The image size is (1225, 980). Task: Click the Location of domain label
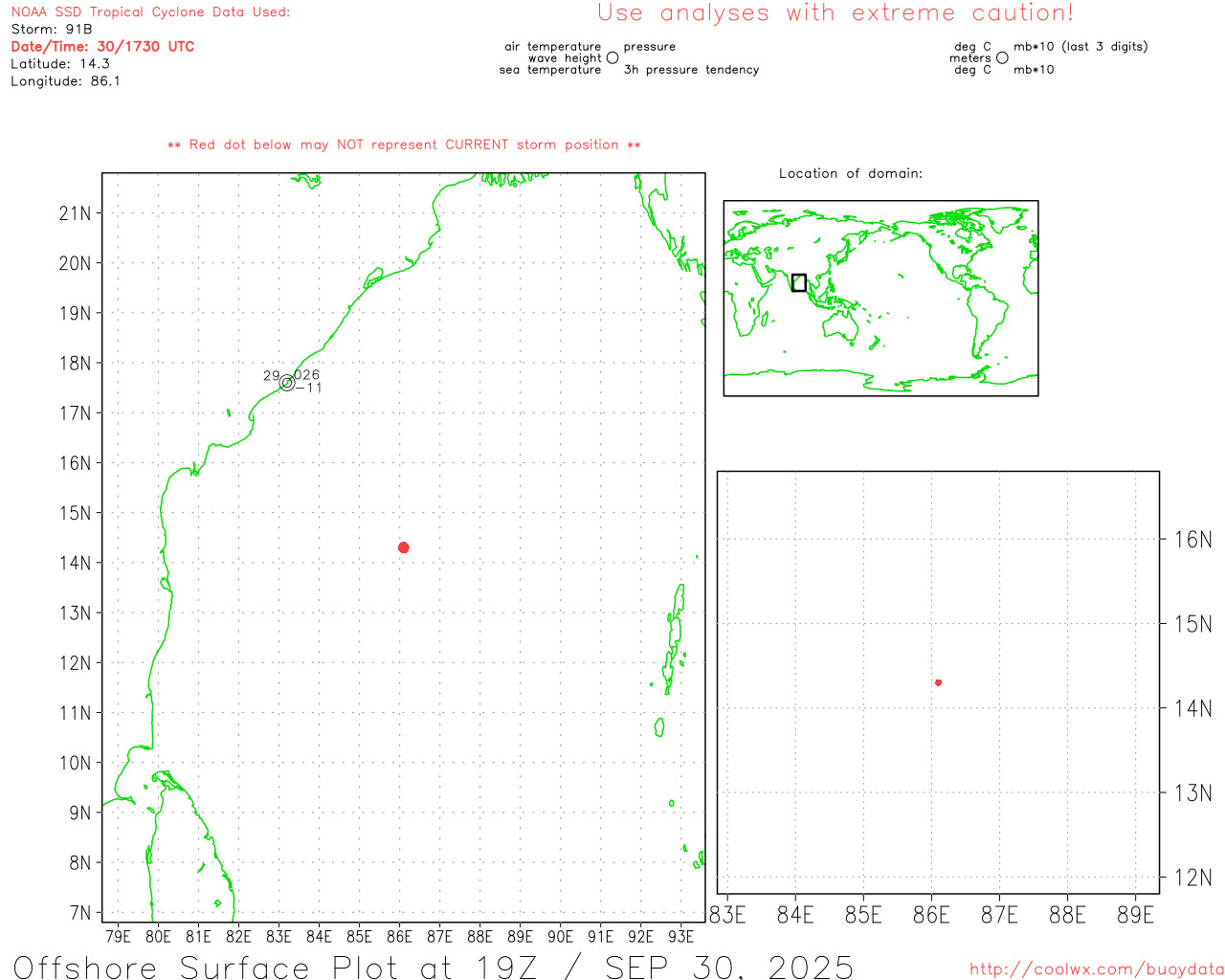[x=850, y=173]
